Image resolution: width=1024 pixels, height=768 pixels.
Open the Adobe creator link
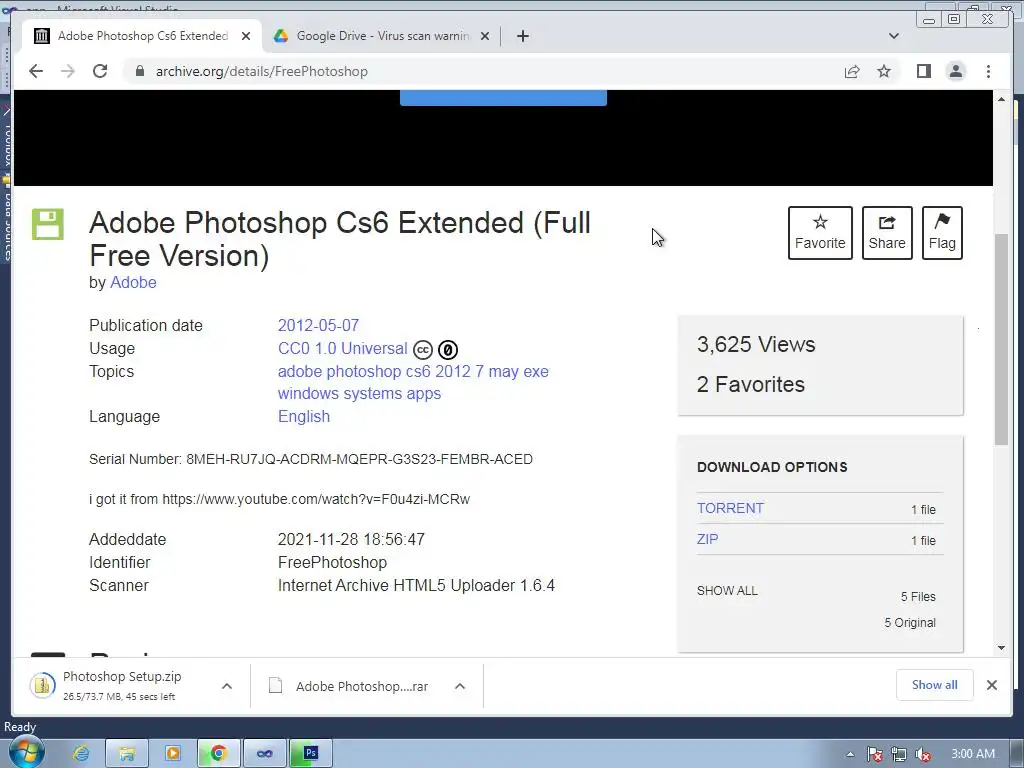pyautogui.click(x=133, y=282)
